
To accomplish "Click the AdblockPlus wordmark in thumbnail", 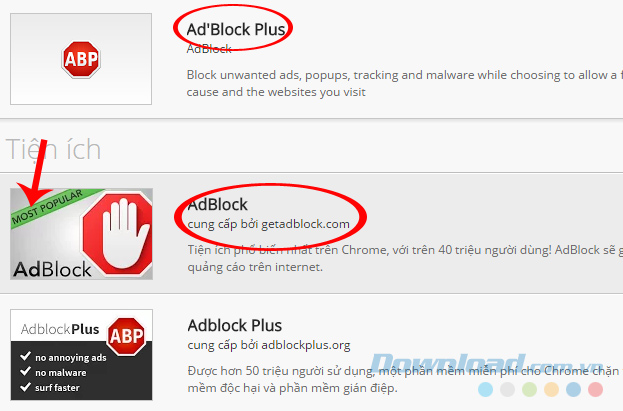I will pos(60,329).
